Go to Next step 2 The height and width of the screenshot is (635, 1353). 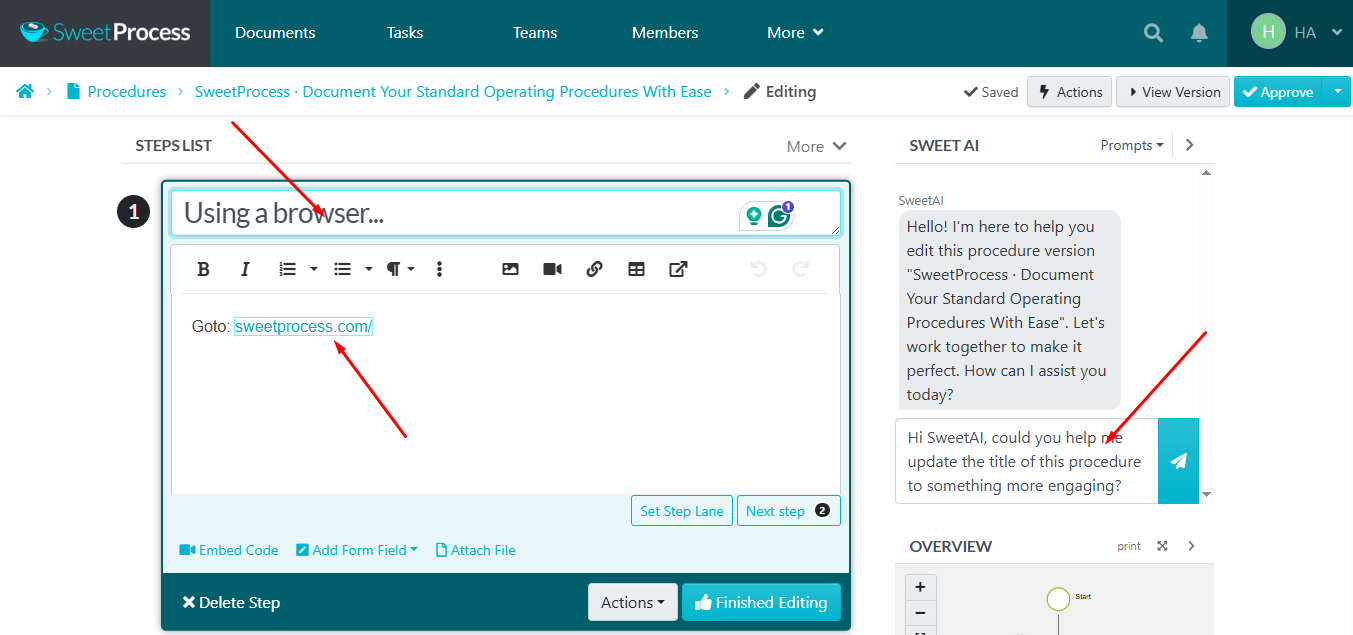pos(789,510)
